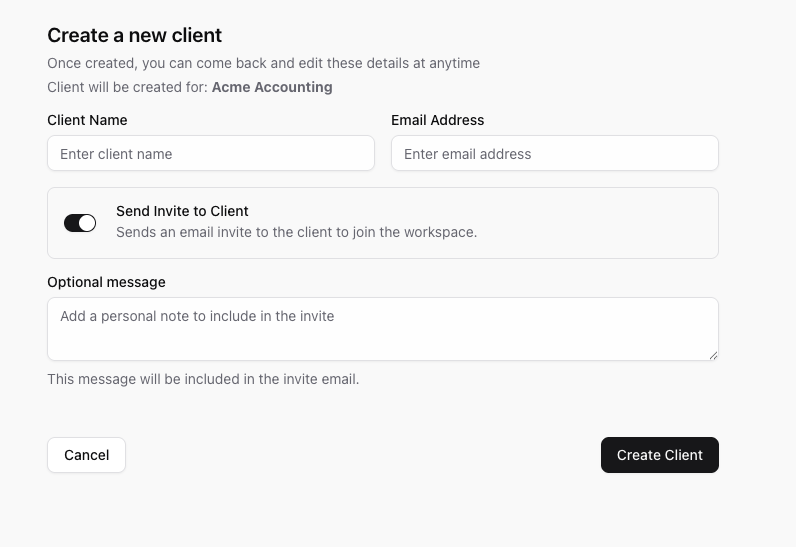Click the Cancel button
796x547 pixels.
click(86, 455)
